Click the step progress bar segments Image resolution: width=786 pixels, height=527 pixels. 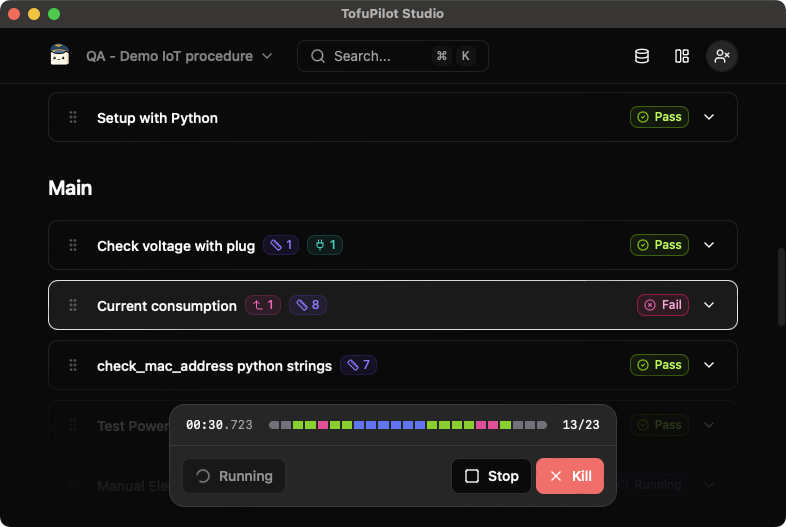[x=408, y=425]
